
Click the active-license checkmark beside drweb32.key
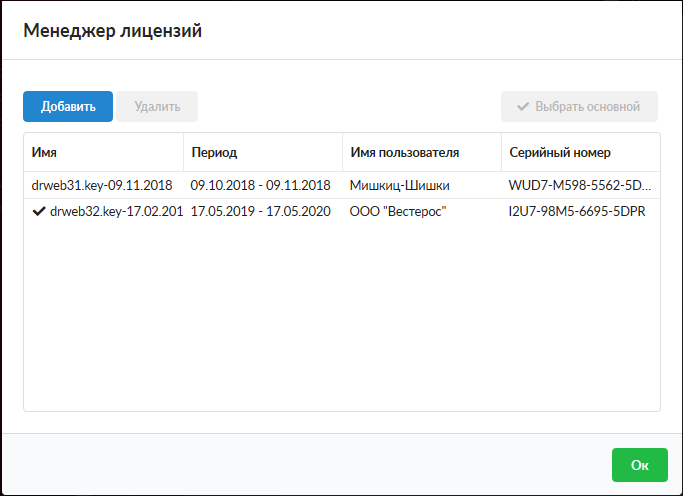pyautogui.click(x=39, y=212)
